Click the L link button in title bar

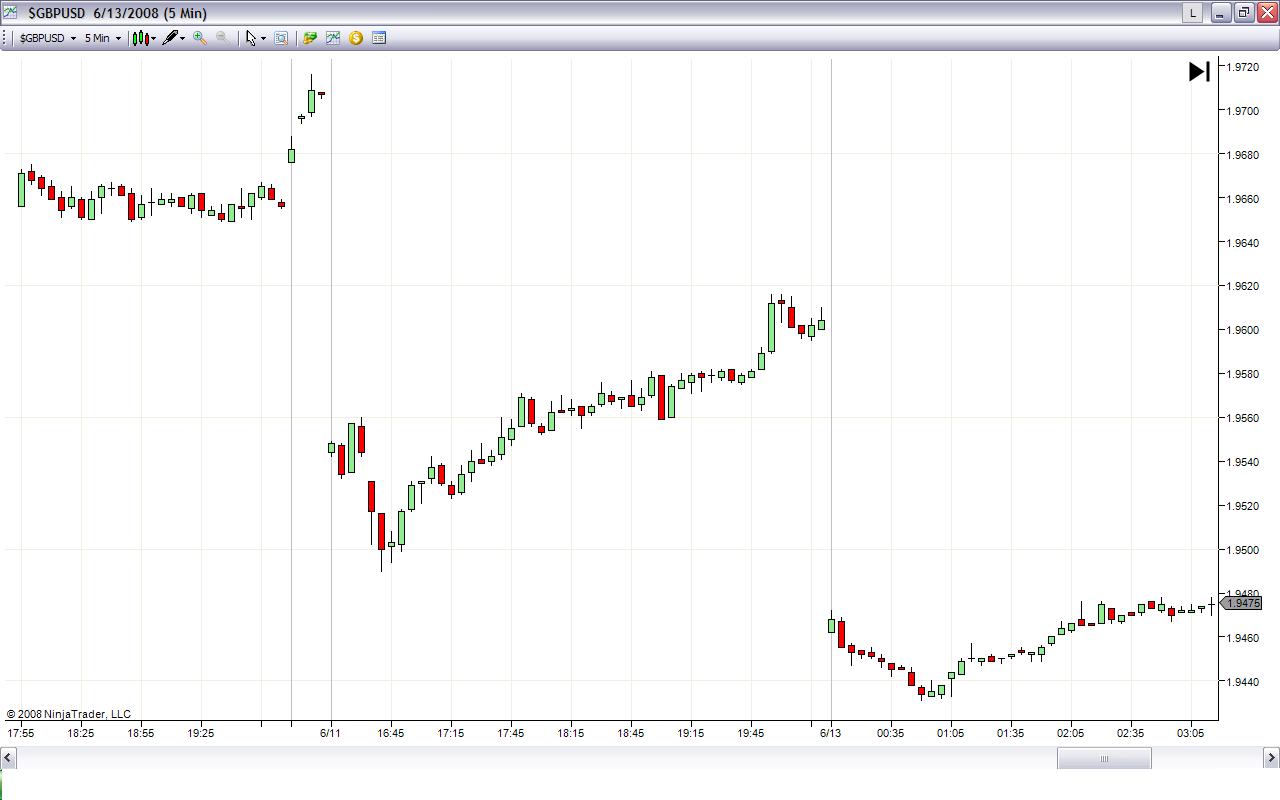click(1192, 13)
